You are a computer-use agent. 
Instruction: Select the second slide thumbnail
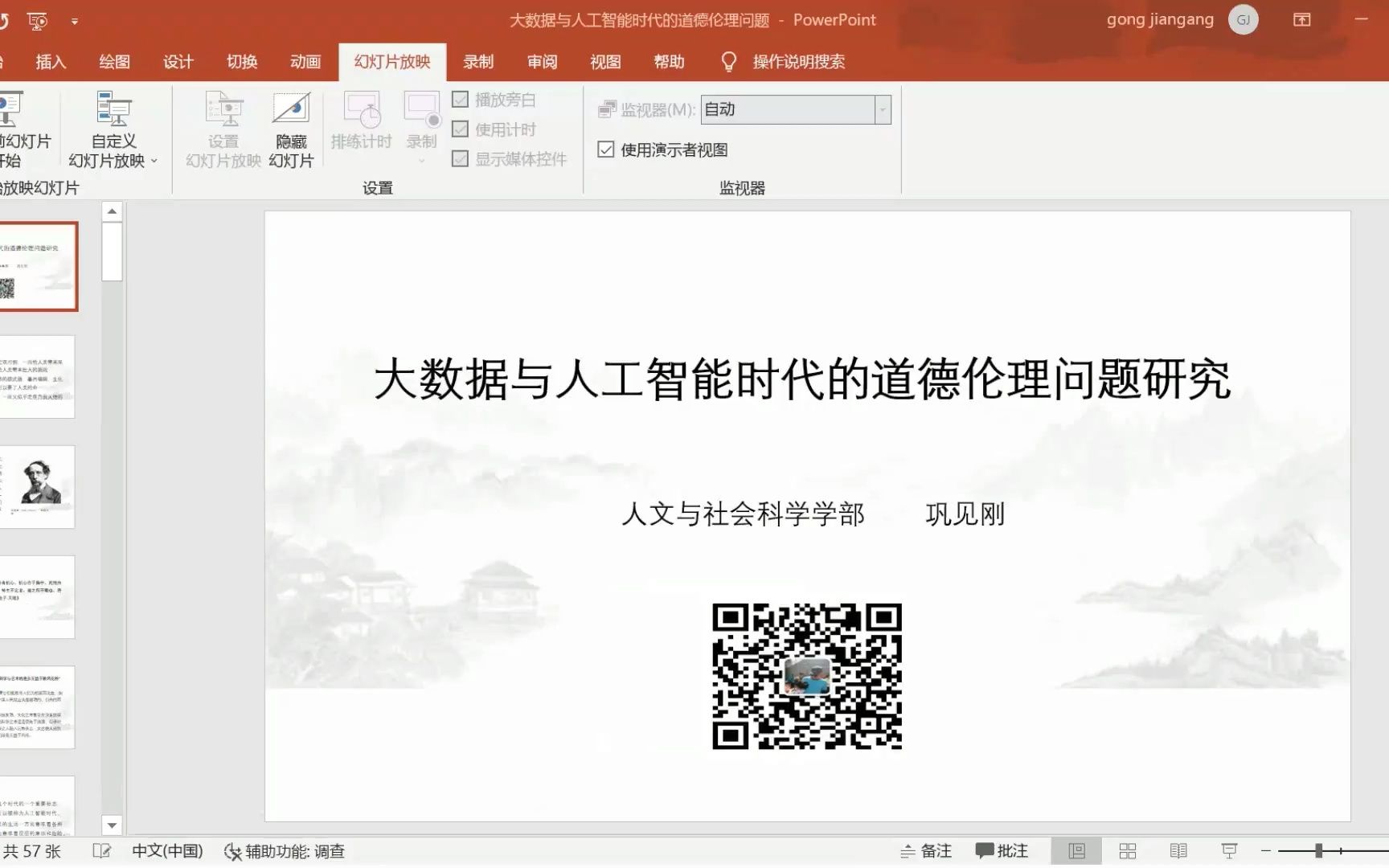click(37, 377)
